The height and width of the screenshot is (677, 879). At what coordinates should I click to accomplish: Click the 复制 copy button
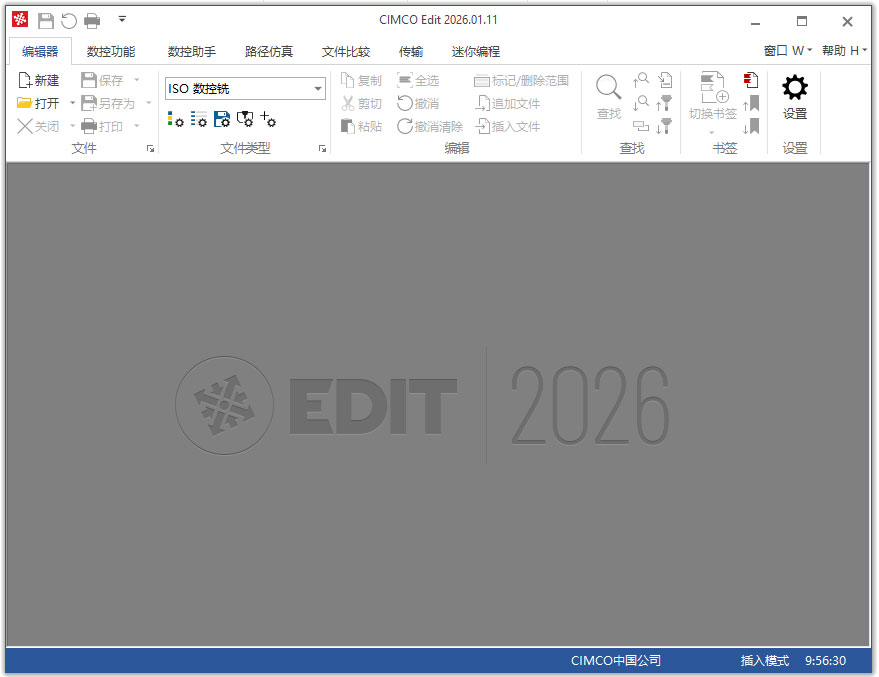point(362,81)
